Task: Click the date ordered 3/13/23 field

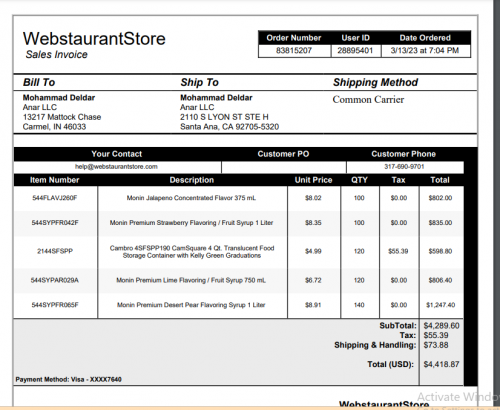Action: click(425, 51)
